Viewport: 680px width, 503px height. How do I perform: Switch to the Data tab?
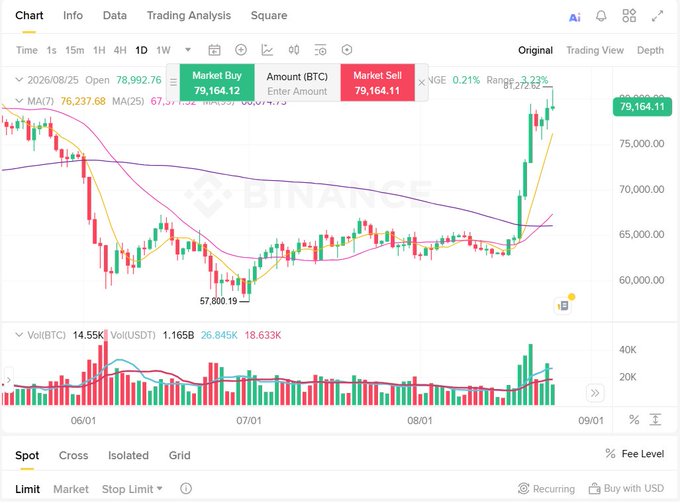point(114,15)
